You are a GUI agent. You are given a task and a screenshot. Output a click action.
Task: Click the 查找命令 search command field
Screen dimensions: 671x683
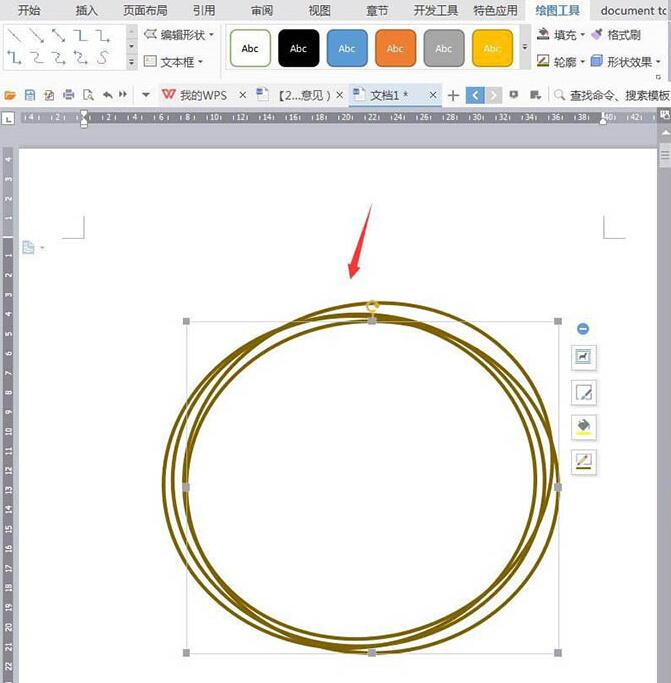pyautogui.click(x=615, y=96)
